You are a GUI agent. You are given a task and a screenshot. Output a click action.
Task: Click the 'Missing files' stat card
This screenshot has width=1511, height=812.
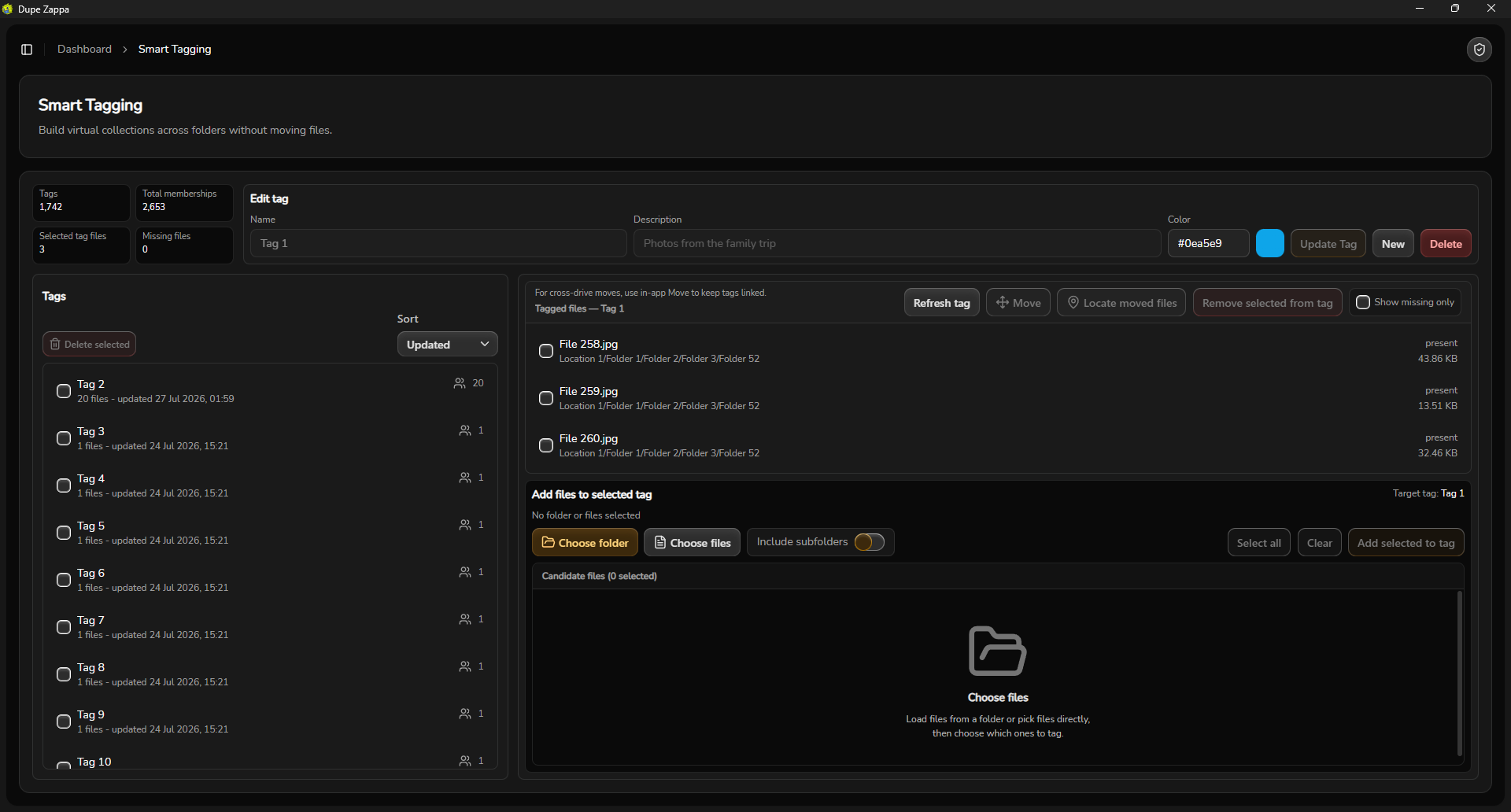point(184,245)
